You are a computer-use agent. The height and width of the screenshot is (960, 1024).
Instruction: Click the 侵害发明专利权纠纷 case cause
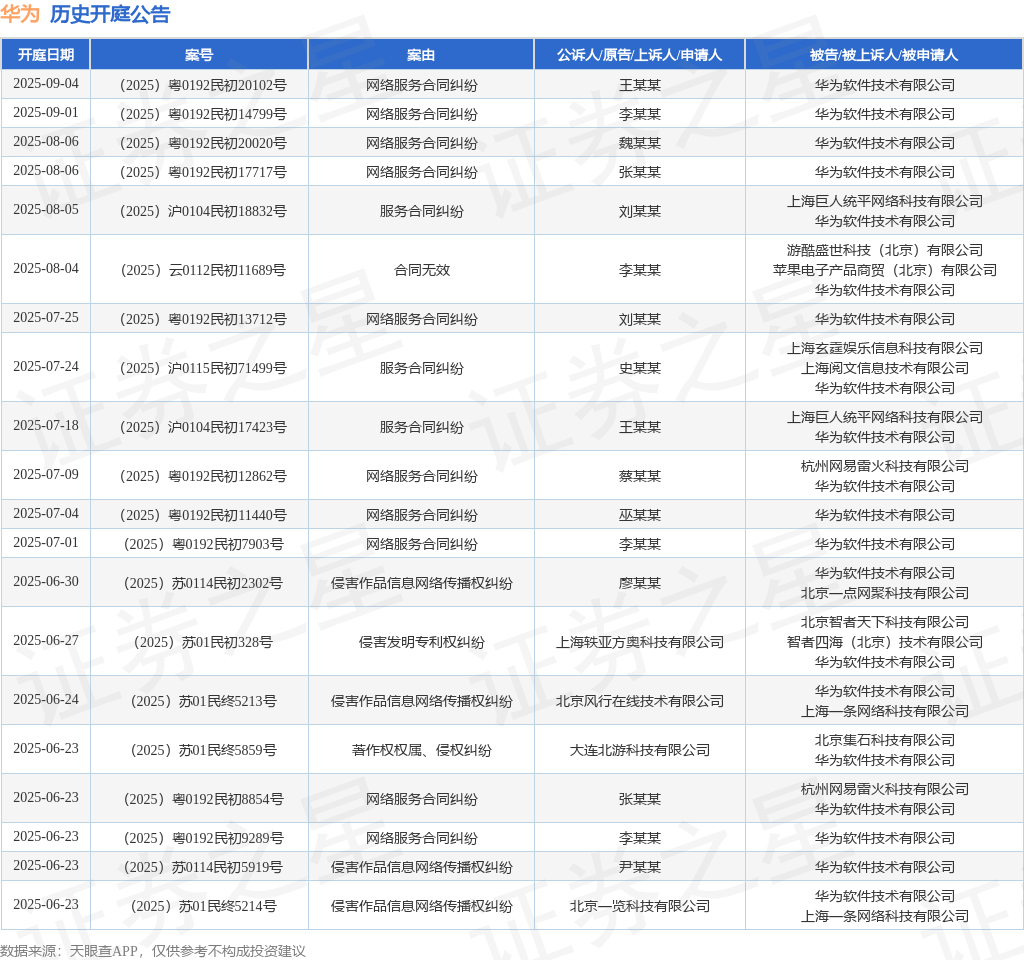[x=422, y=643]
